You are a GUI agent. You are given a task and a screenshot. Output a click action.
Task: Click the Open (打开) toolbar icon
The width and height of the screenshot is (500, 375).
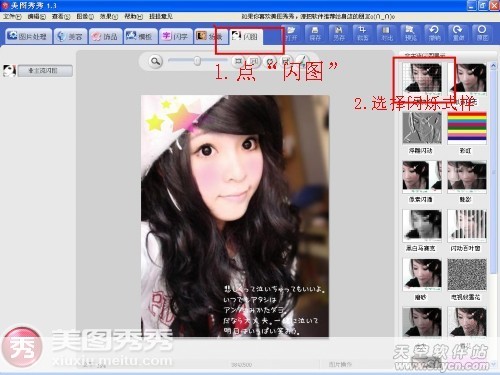point(291,33)
